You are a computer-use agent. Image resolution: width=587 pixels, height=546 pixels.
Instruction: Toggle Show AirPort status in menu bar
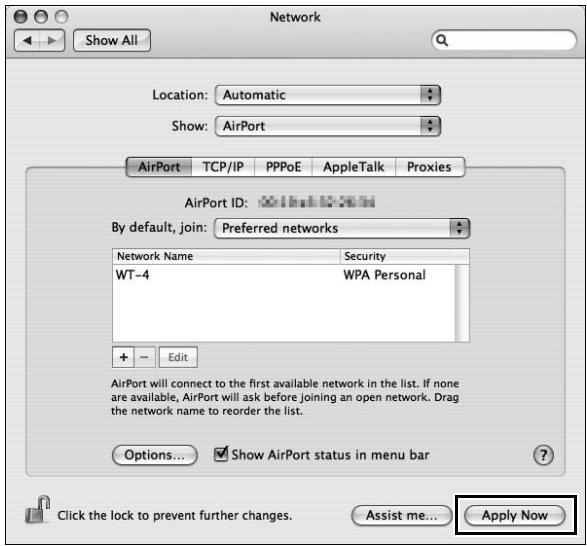221,454
